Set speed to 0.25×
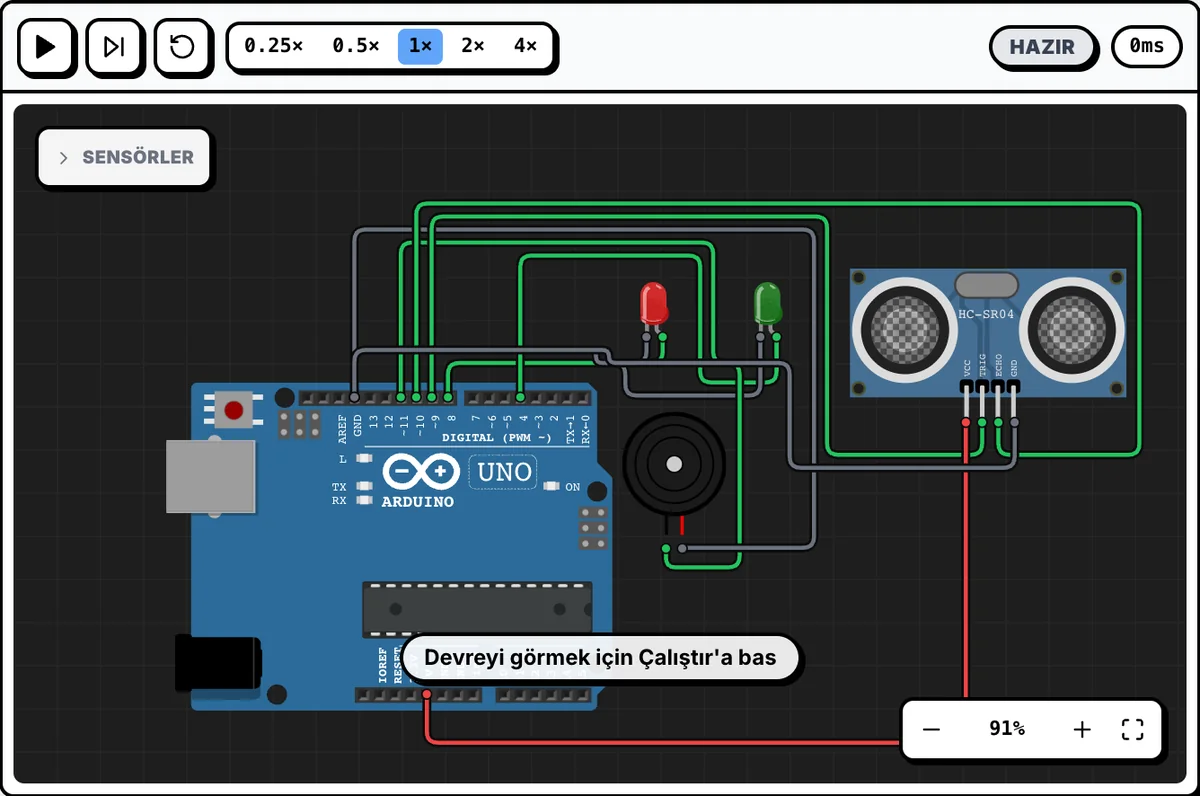 pyautogui.click(x=273, y=46)
